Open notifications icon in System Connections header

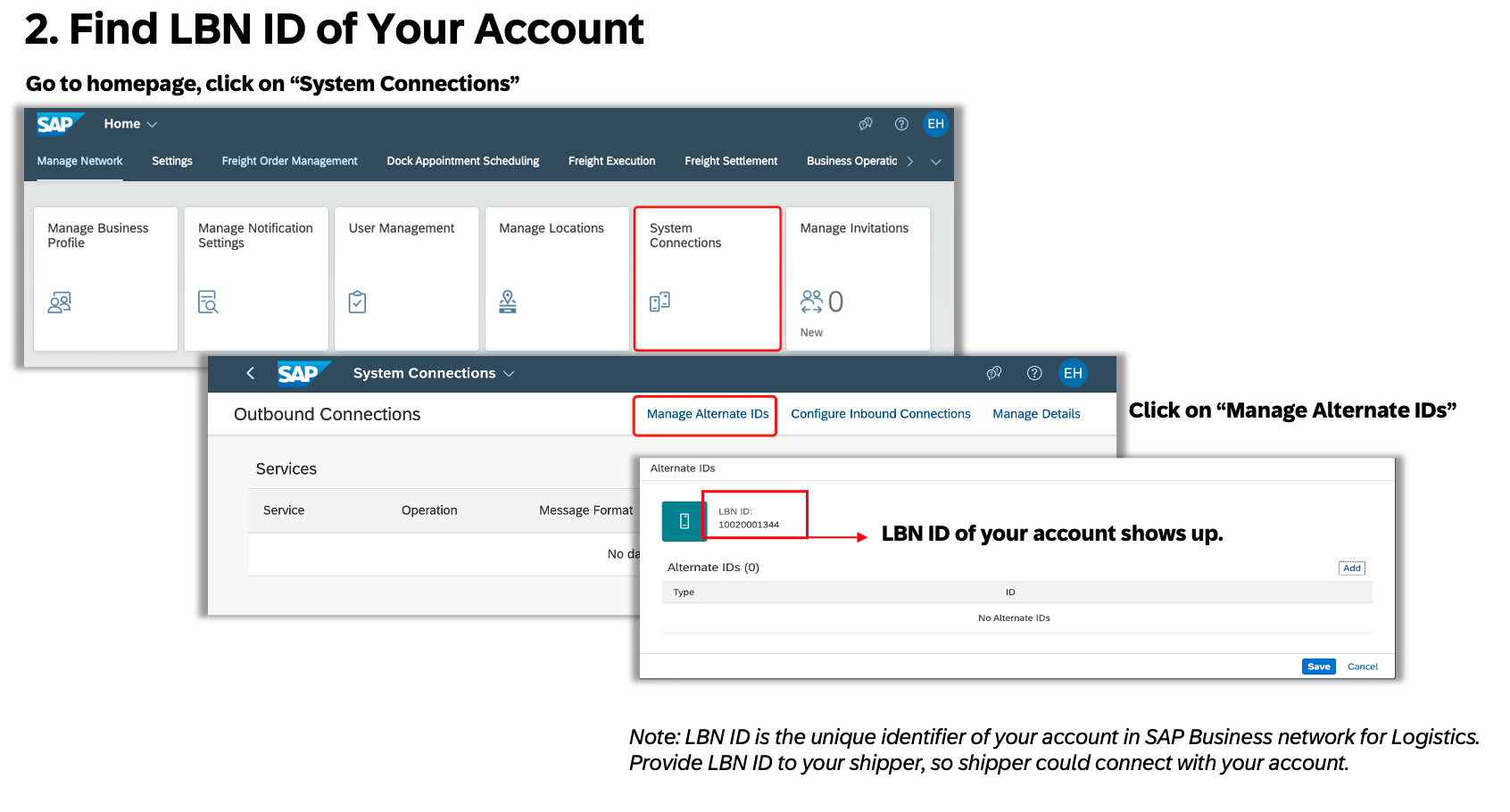(x=994, y=373)
